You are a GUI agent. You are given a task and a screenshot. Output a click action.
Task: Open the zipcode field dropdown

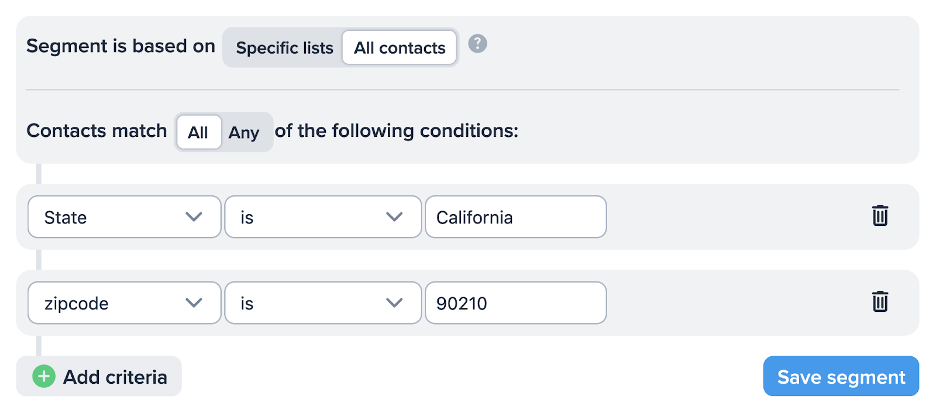click(124, 303)
